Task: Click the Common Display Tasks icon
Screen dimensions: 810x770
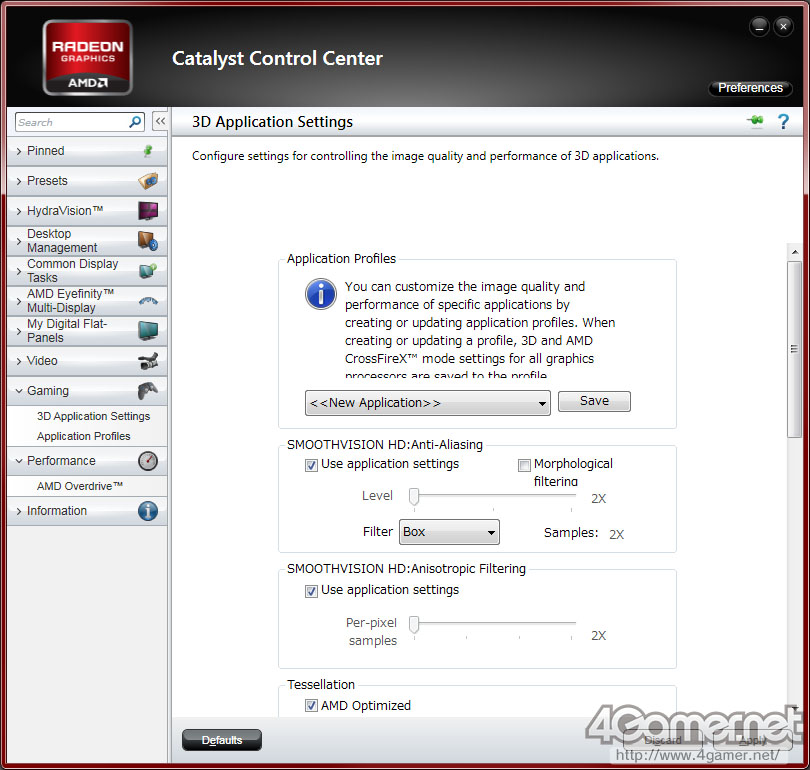Action: 148,271
